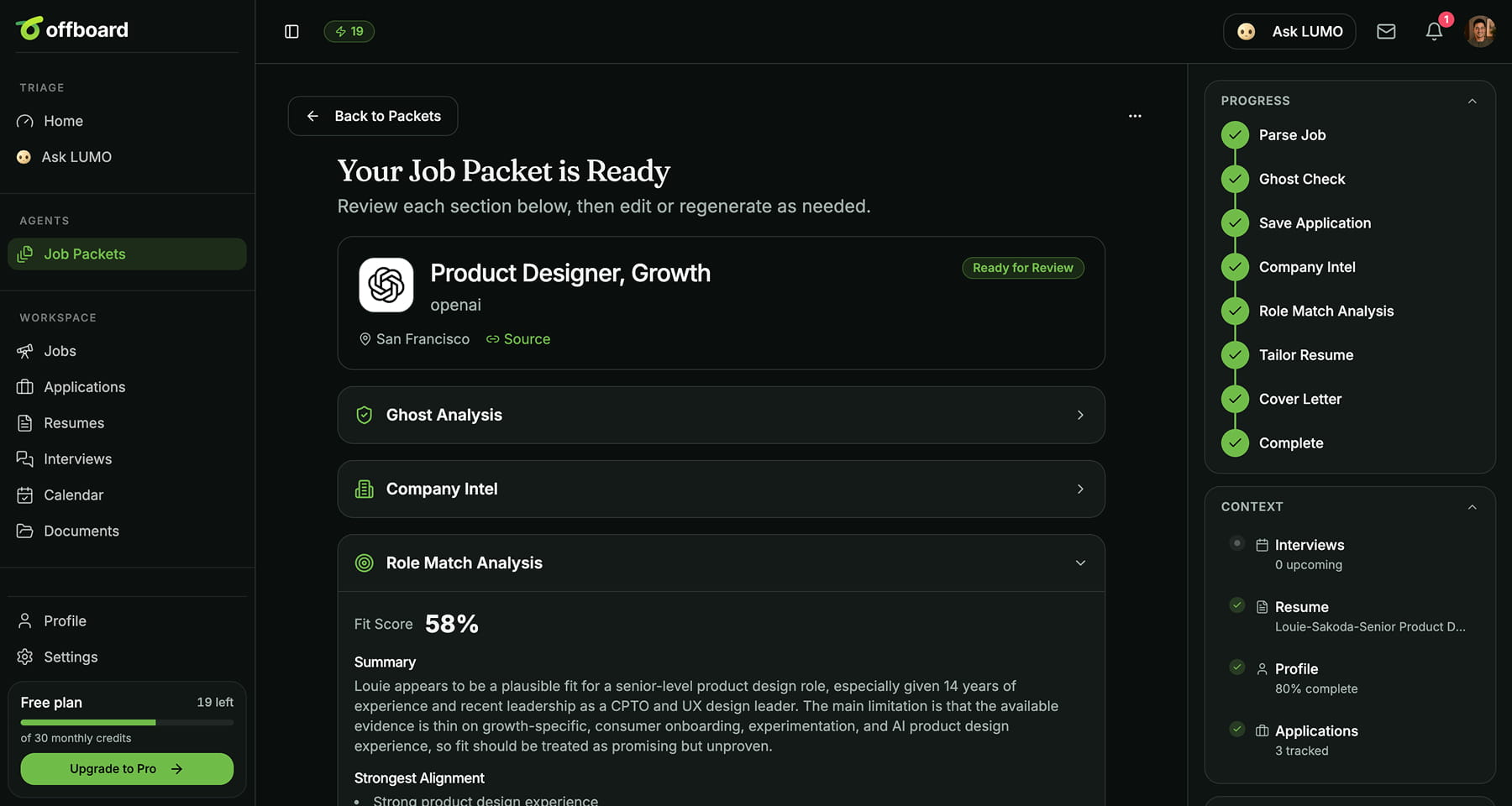Click the Save Application checkmark step
Image resolution: width=1512 pixels, height=806 pixels.
[1235, 223]
